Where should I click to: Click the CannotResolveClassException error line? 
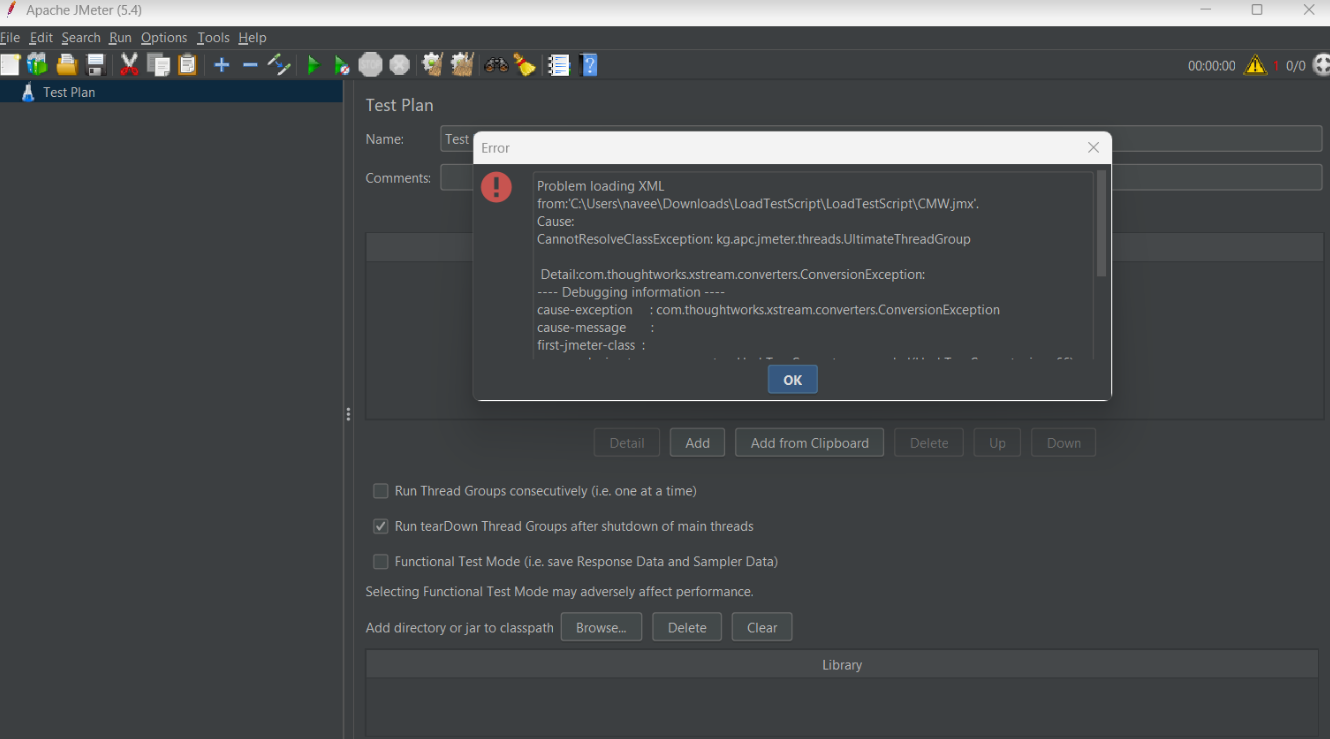coord(754,239)
